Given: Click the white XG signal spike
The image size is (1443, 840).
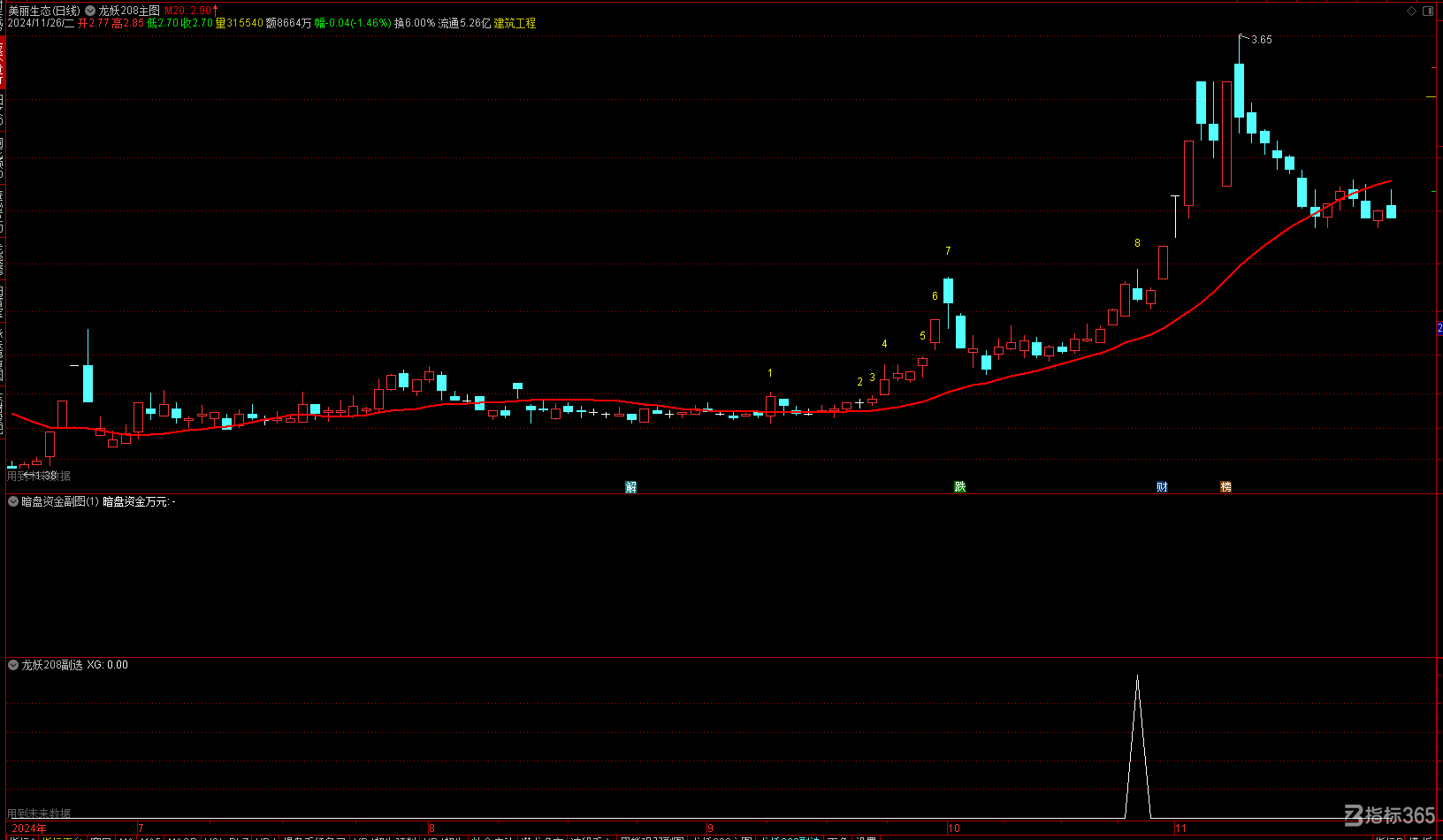Looking at the screenshot, I should click(1137, 747).
